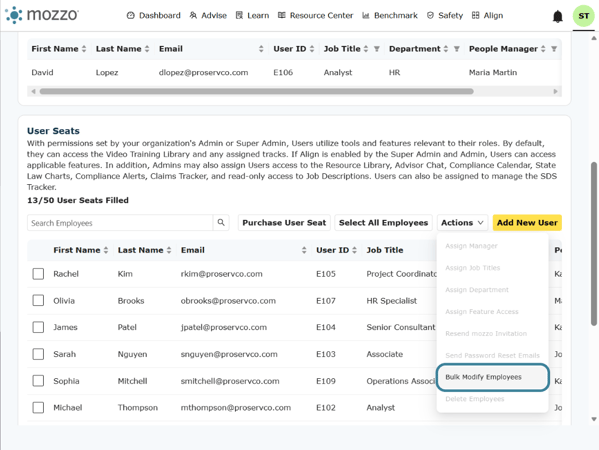Select the checkbox for James Patel
The width and height of the screenshot is (599, 450).
point(38,327)
